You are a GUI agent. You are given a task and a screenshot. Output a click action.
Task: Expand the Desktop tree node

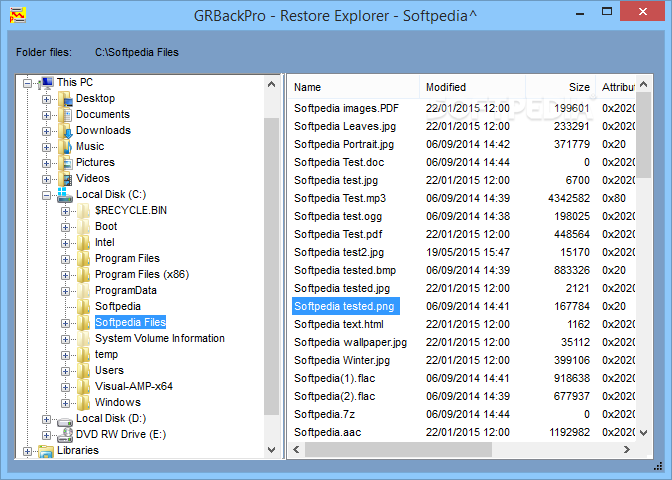46,99
